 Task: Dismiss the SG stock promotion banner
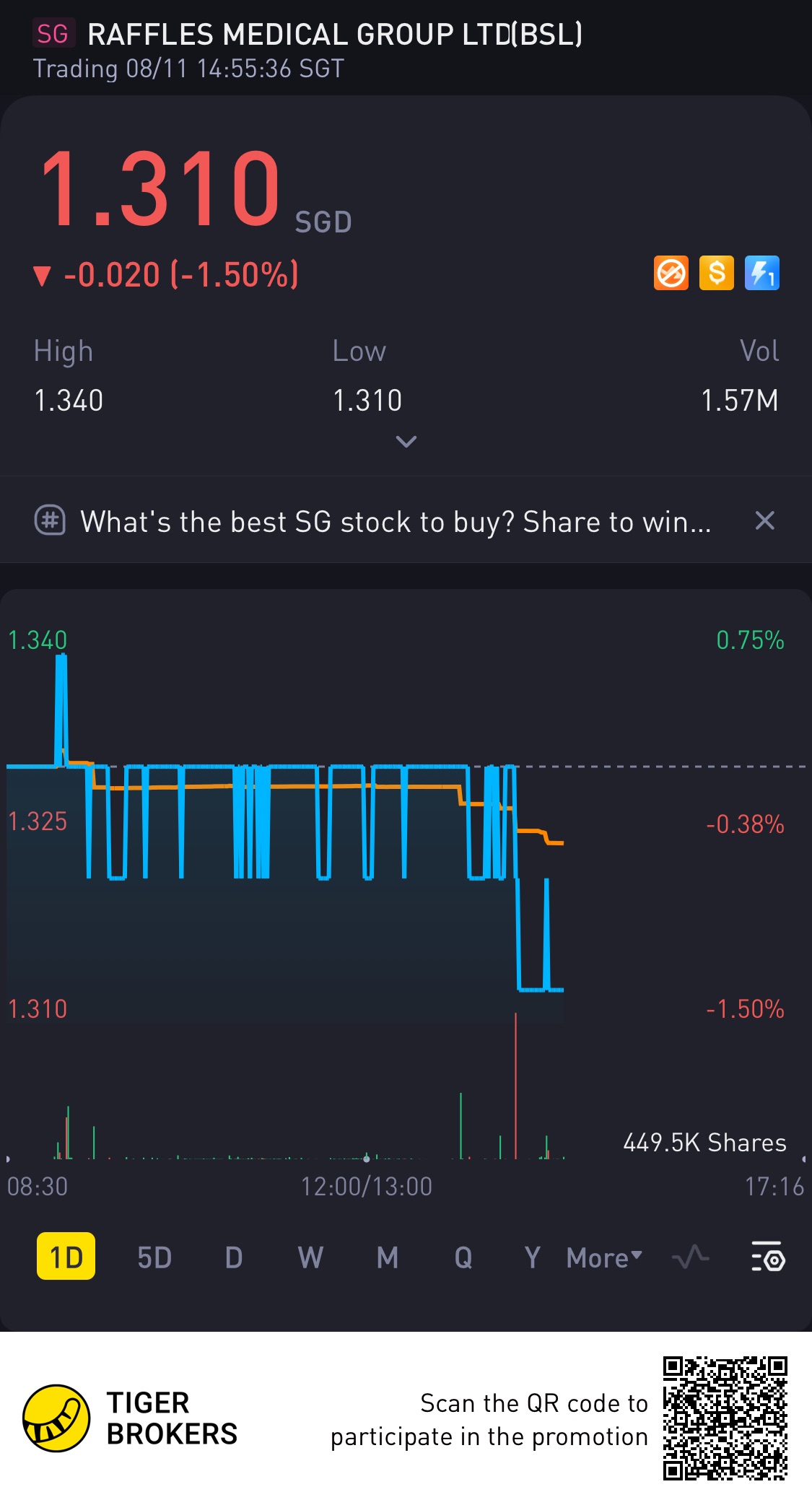[764, 520]
